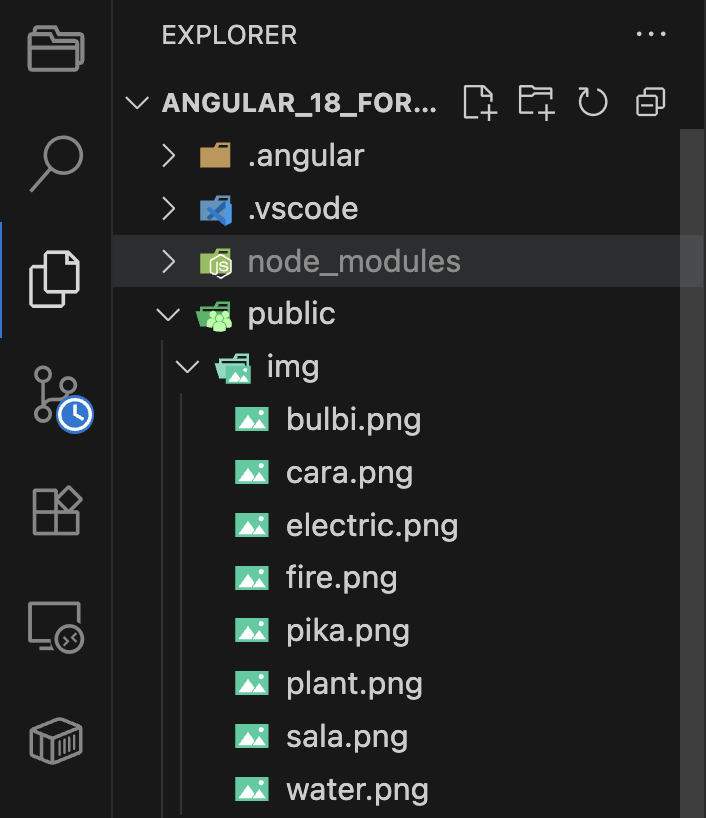Open the Explorer Views and More Actions menu
The width and height of the screenshot is (706, 818).
650,35
